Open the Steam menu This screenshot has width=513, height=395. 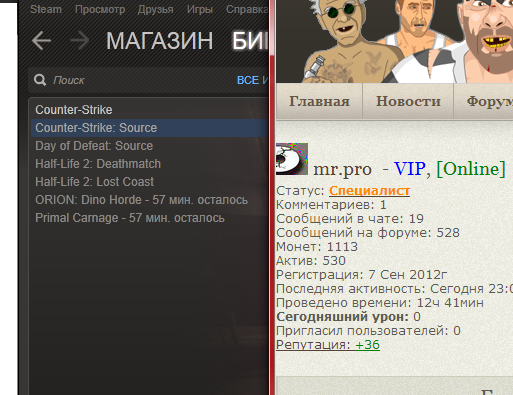tap(46, 9)
